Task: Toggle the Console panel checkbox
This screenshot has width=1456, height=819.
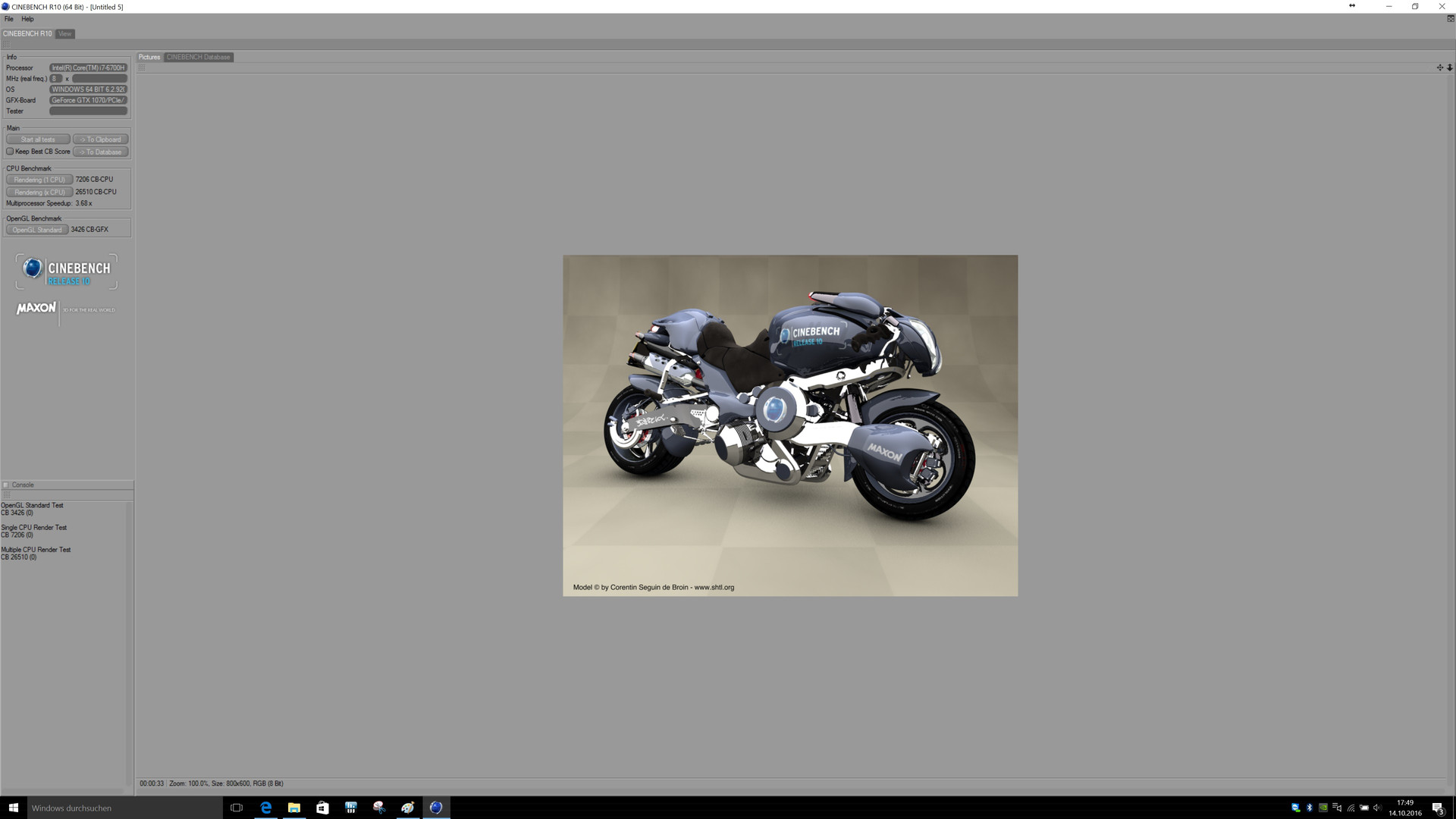Action: (6, 485)
